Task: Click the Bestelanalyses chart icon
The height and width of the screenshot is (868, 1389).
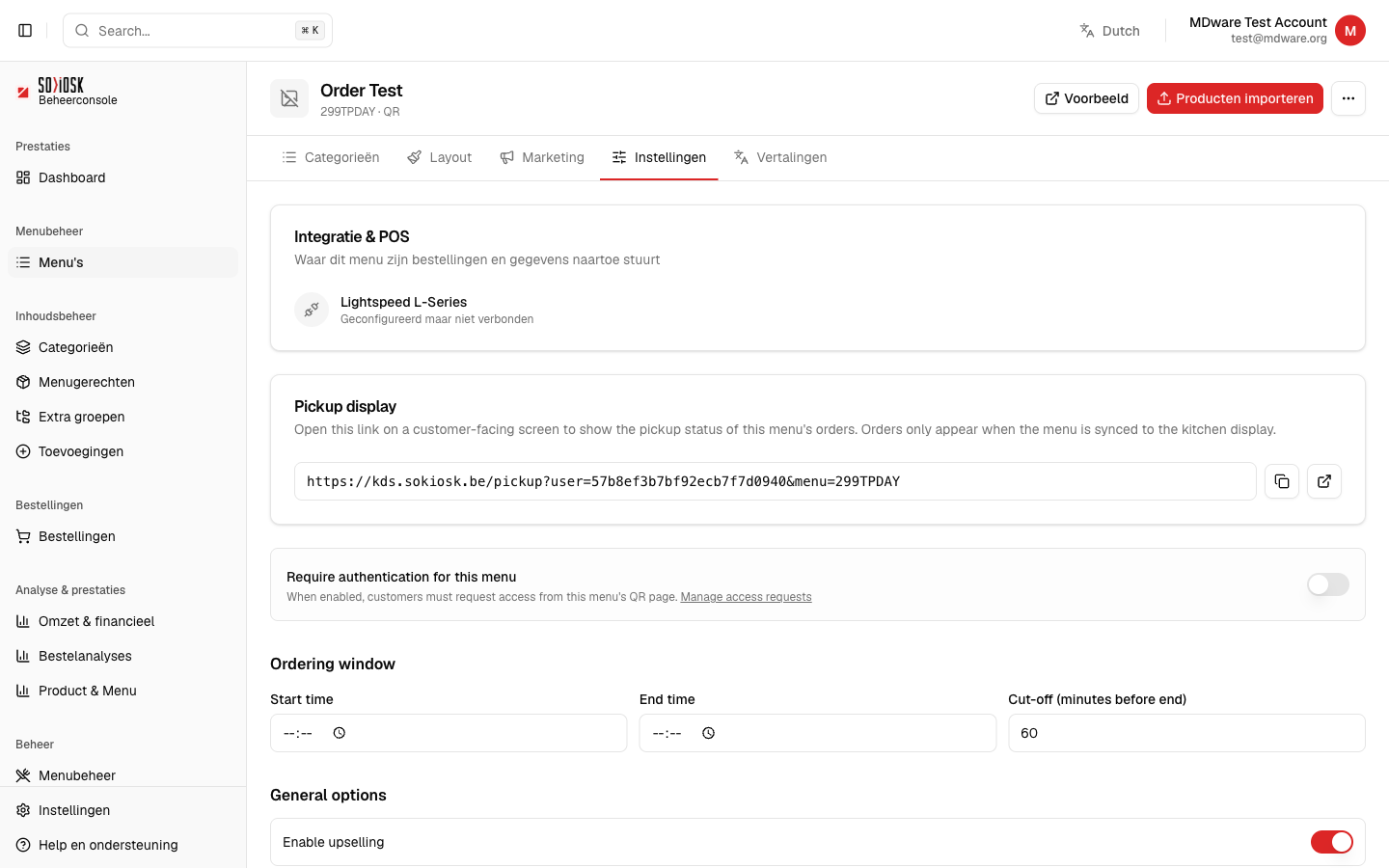Action: coord(23,656)
